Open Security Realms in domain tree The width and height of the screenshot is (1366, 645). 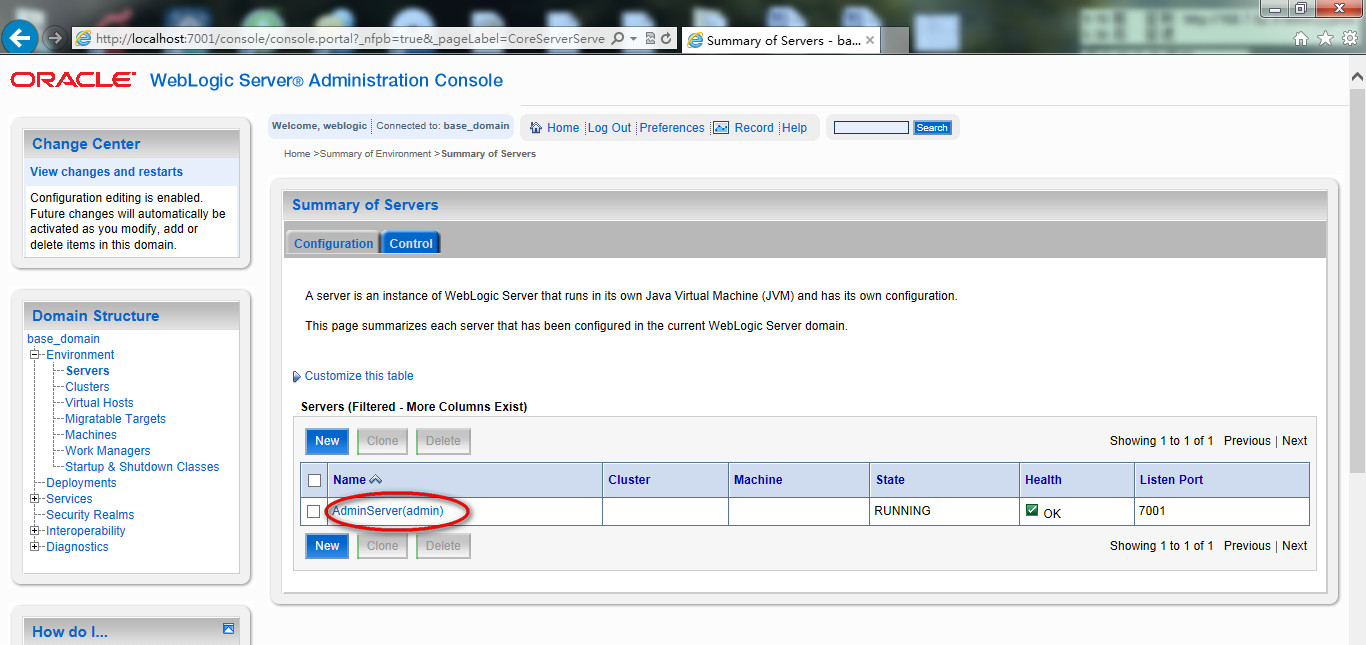pyautogui.click(x=90, y=515)
